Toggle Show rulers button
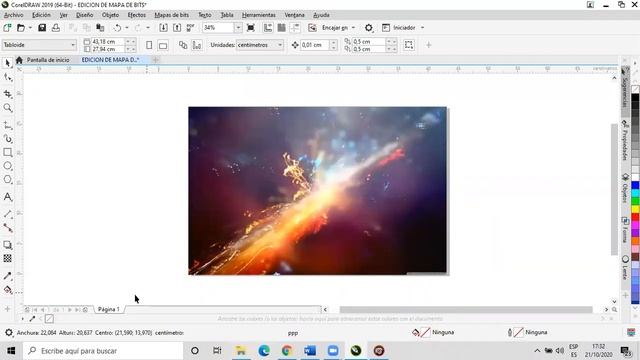This screenshot has width=640, height=360. tap(268, 28)
